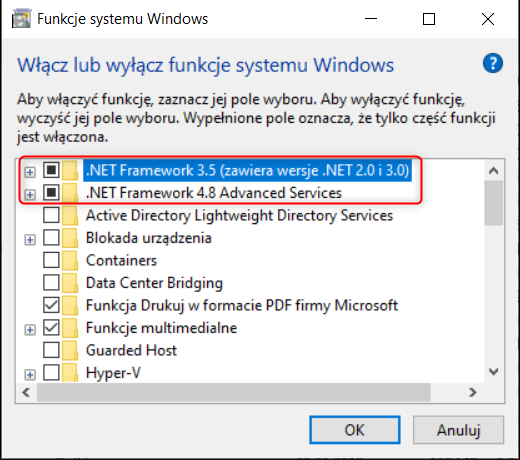This screenshot has width=520, height=460.
Task: Open the blue help question mark icon
Action: pyautogui.click(x=493, y=63)
